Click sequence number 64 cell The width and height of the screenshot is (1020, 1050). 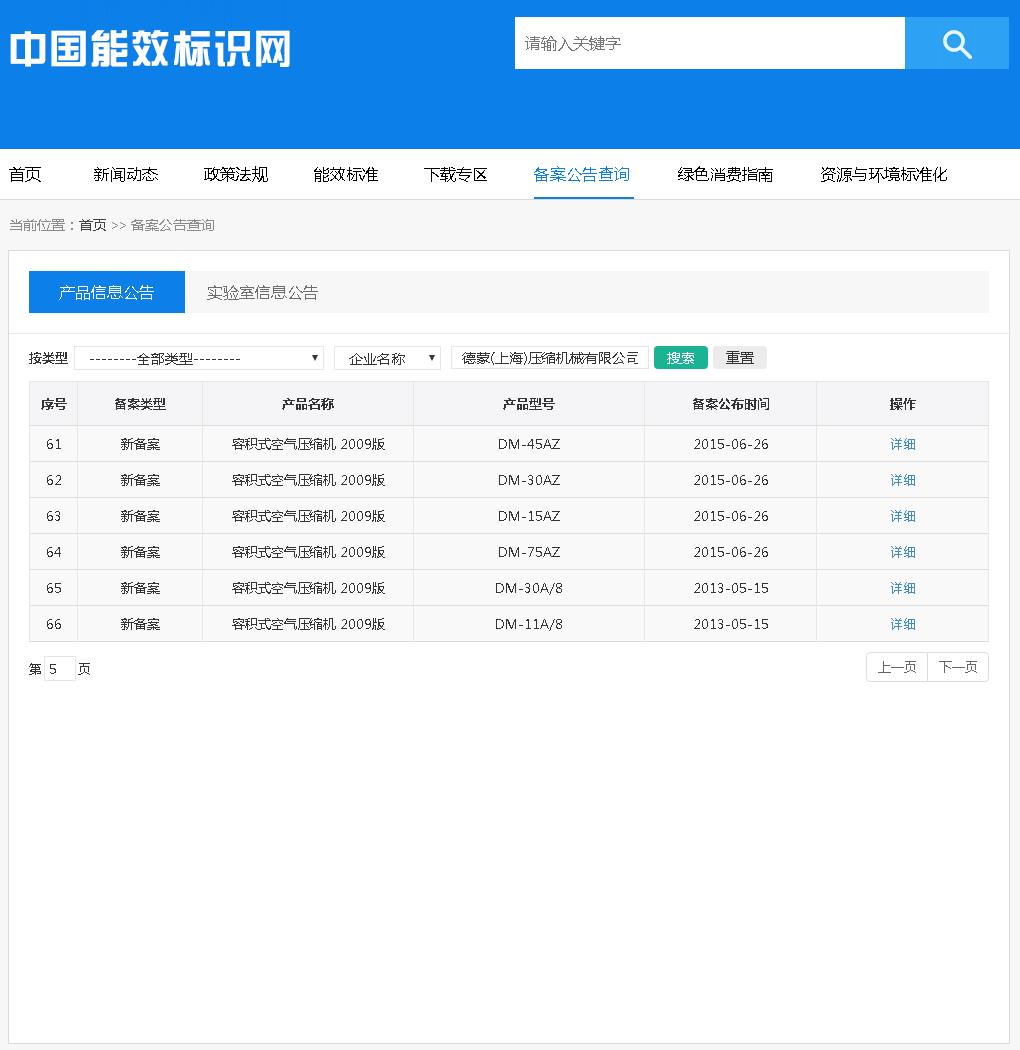tap(54, 552)
